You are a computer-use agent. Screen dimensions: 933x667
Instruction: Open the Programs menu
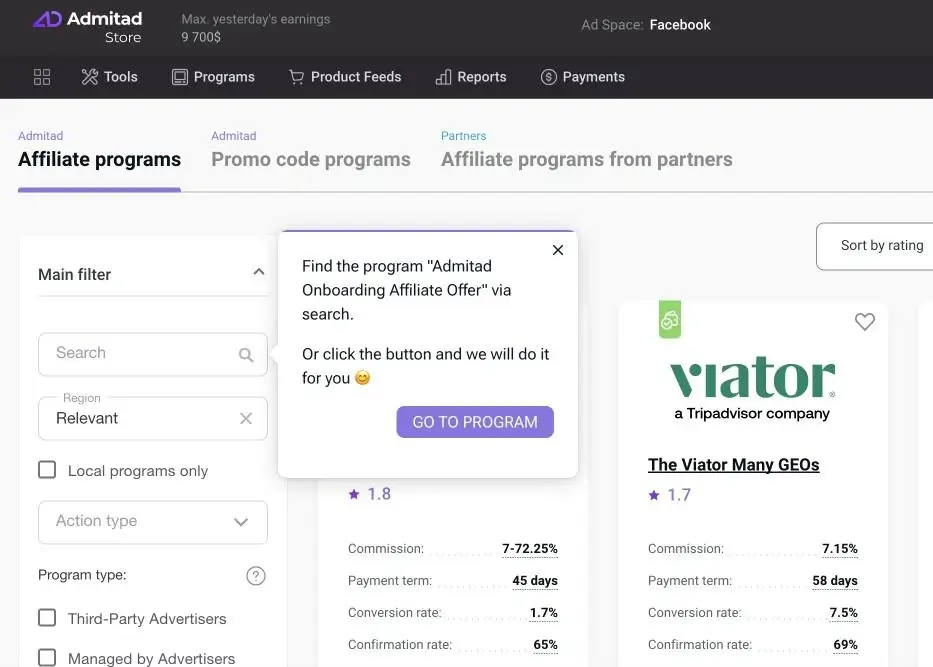[x=213, y=77]
